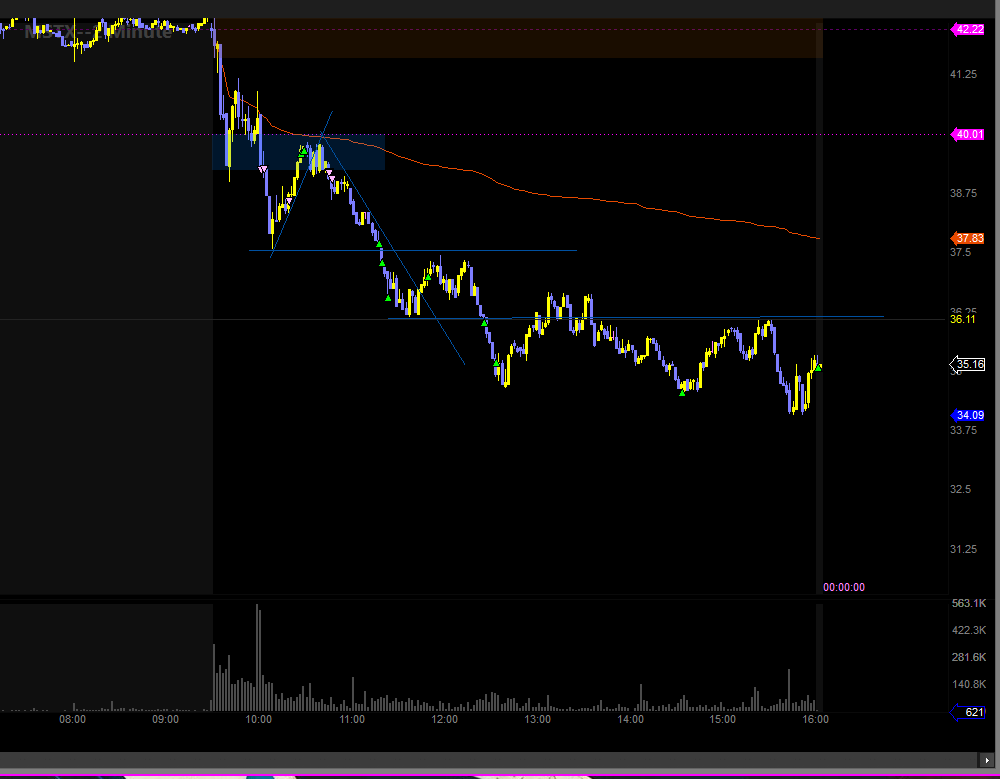Click the 31.25 price axis label
Image resolution: width=1000 pixels, height=779 pixels.
coord(963,549)
